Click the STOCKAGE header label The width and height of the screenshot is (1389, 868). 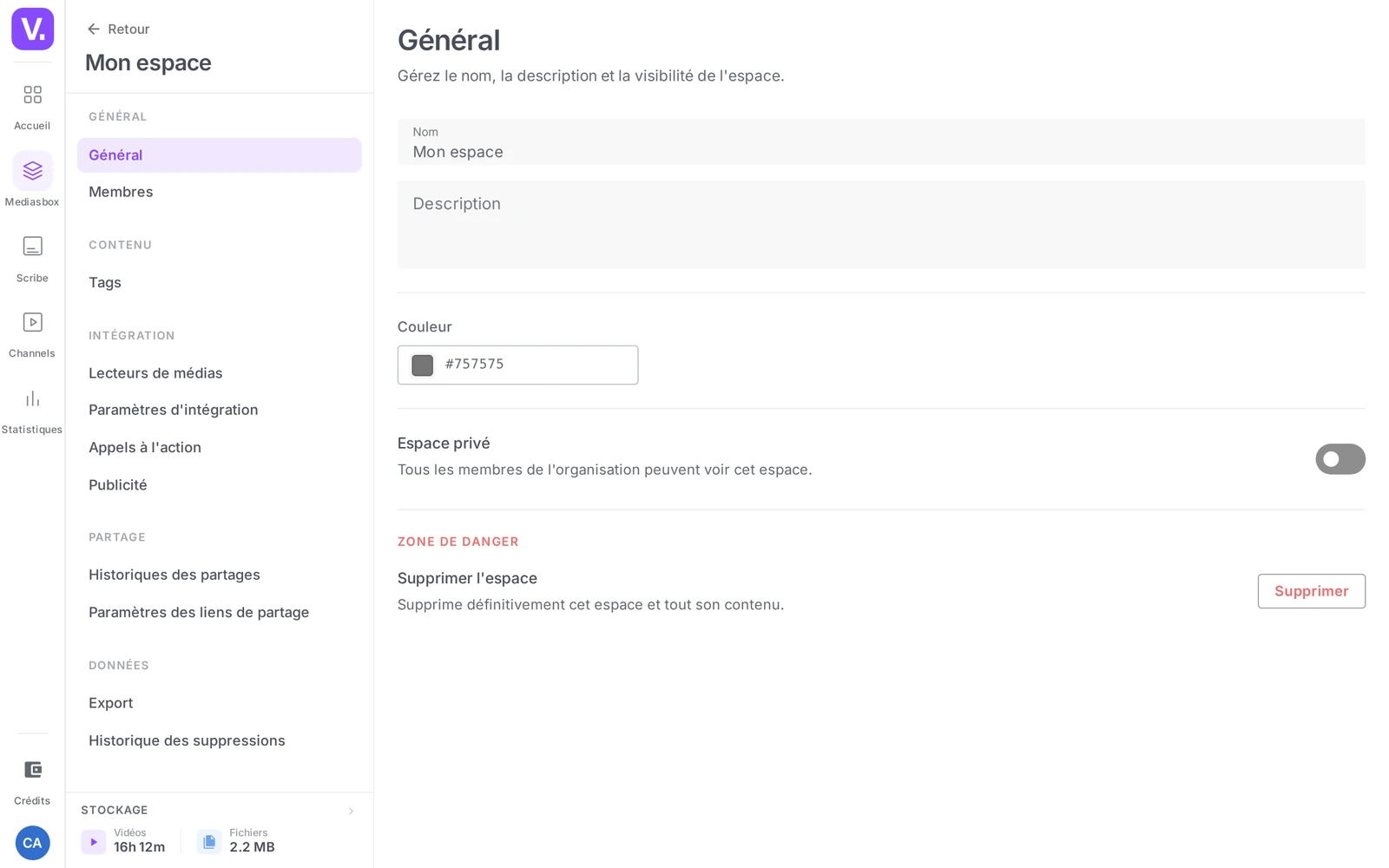tap(115, 810)
